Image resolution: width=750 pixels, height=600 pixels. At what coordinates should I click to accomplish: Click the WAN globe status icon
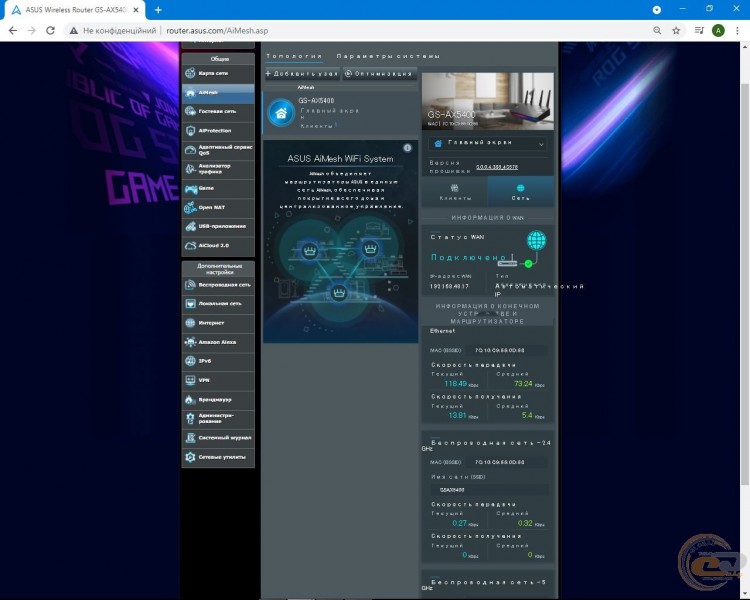536,240
